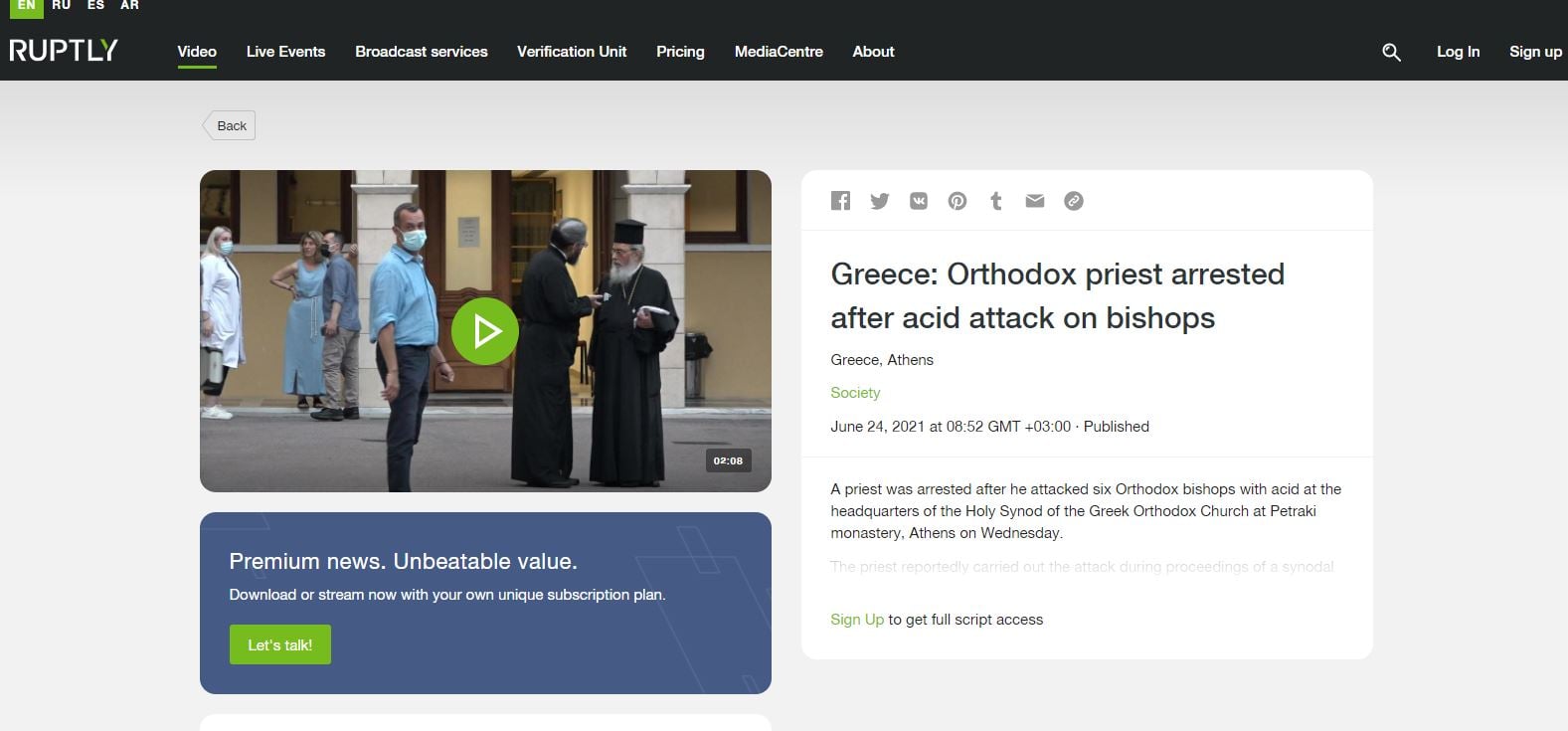Screen dimensions: 1568x731
Task: Click the Ruptly logo
Action: 64,51
